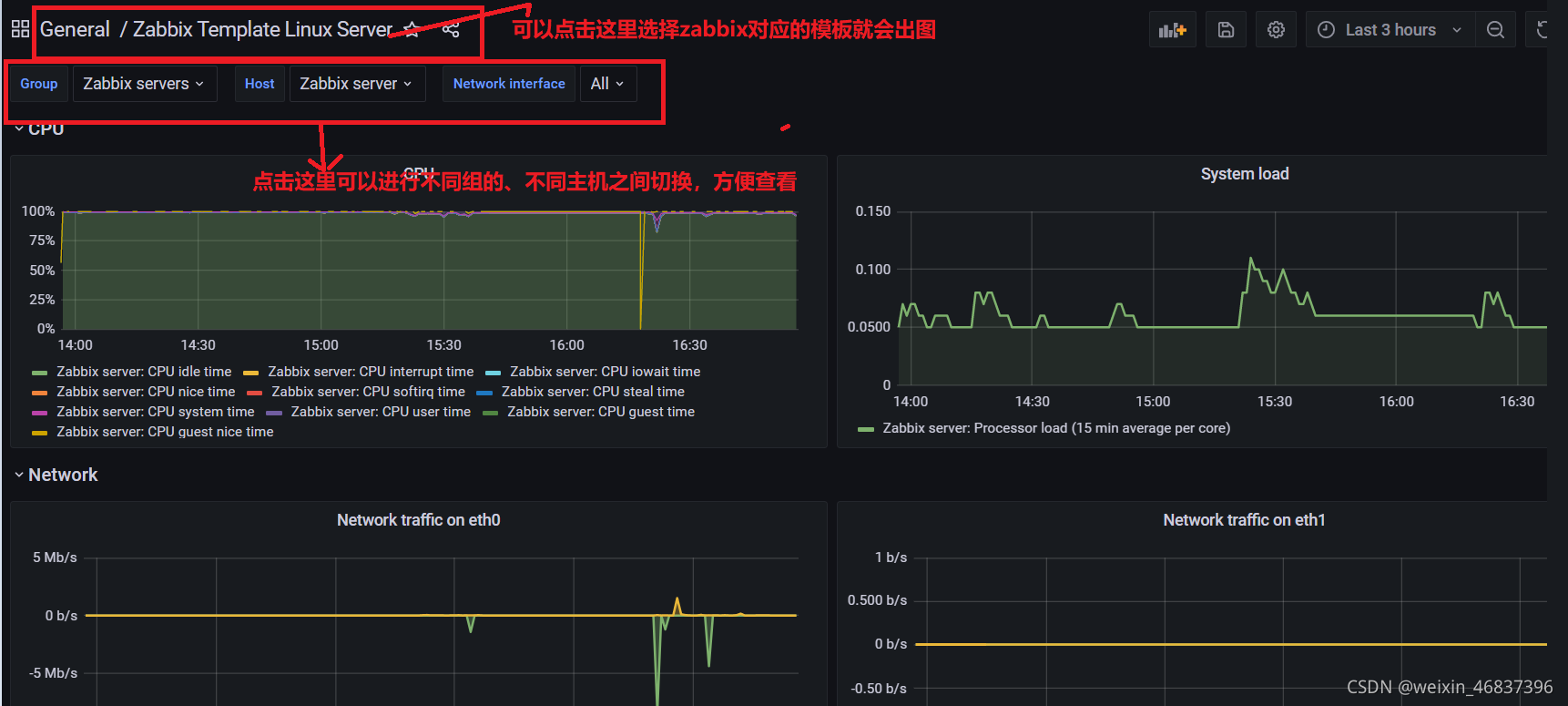Refresh the dashboard
The height and width of the screenshot is (706, 1568).
pos(1541,30)
